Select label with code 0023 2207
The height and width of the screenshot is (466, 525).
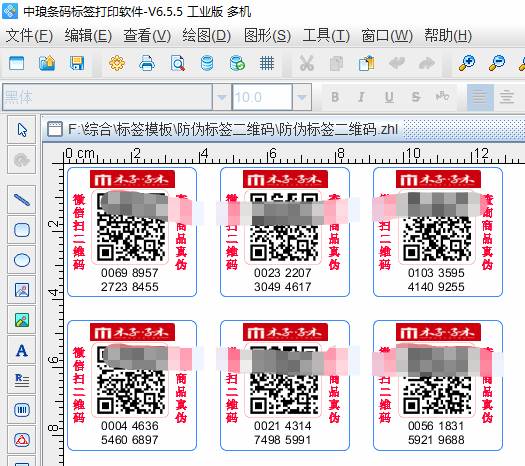(285, 232)
